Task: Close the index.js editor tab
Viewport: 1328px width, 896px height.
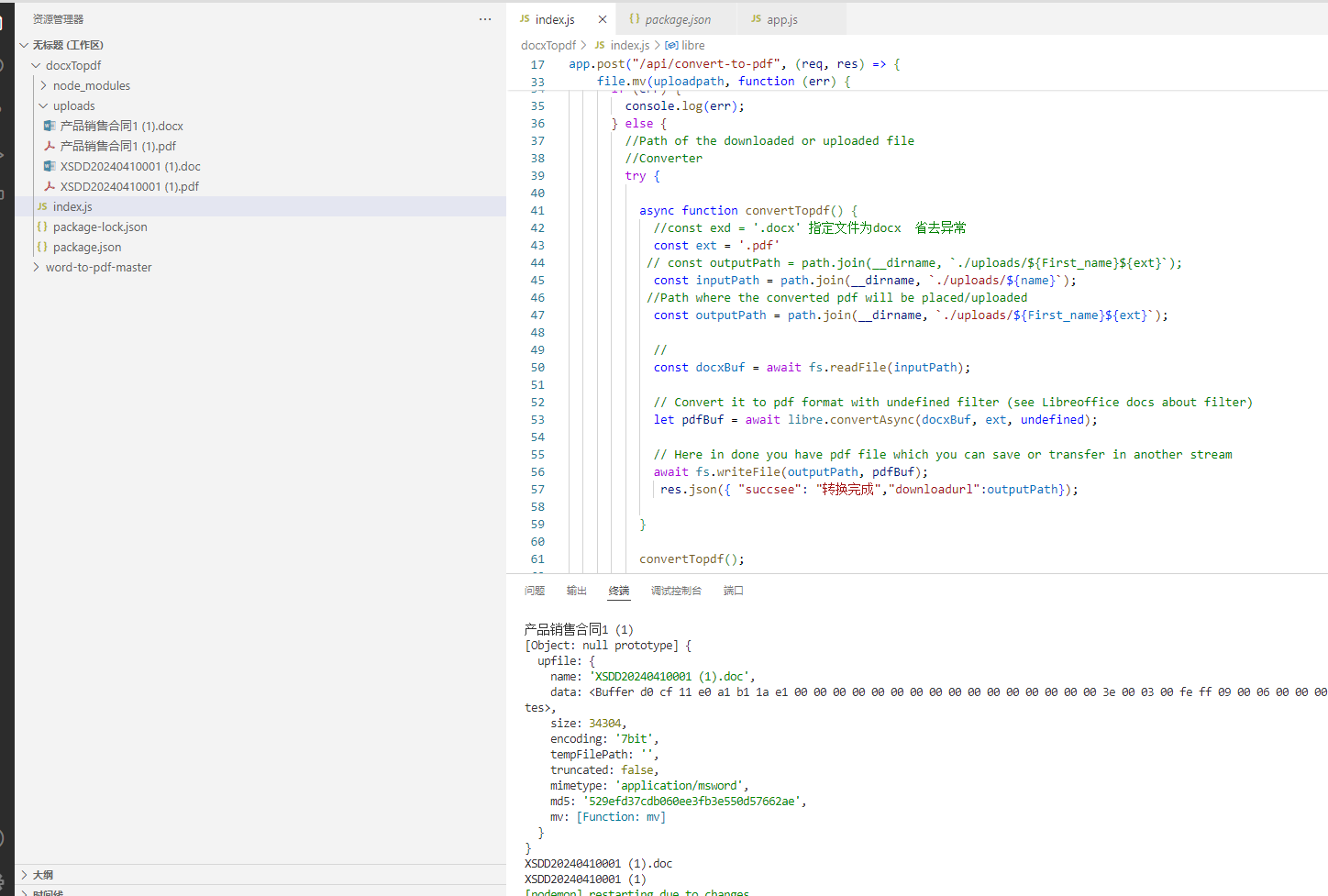Action: pos(602,19)
